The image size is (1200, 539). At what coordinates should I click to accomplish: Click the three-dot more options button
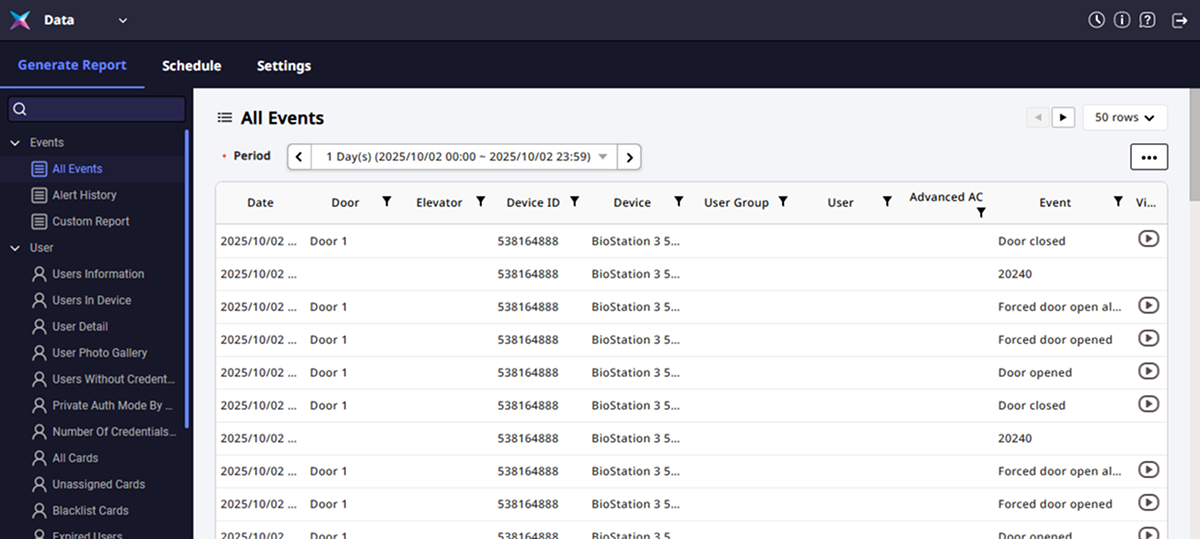coord(1148,157)
